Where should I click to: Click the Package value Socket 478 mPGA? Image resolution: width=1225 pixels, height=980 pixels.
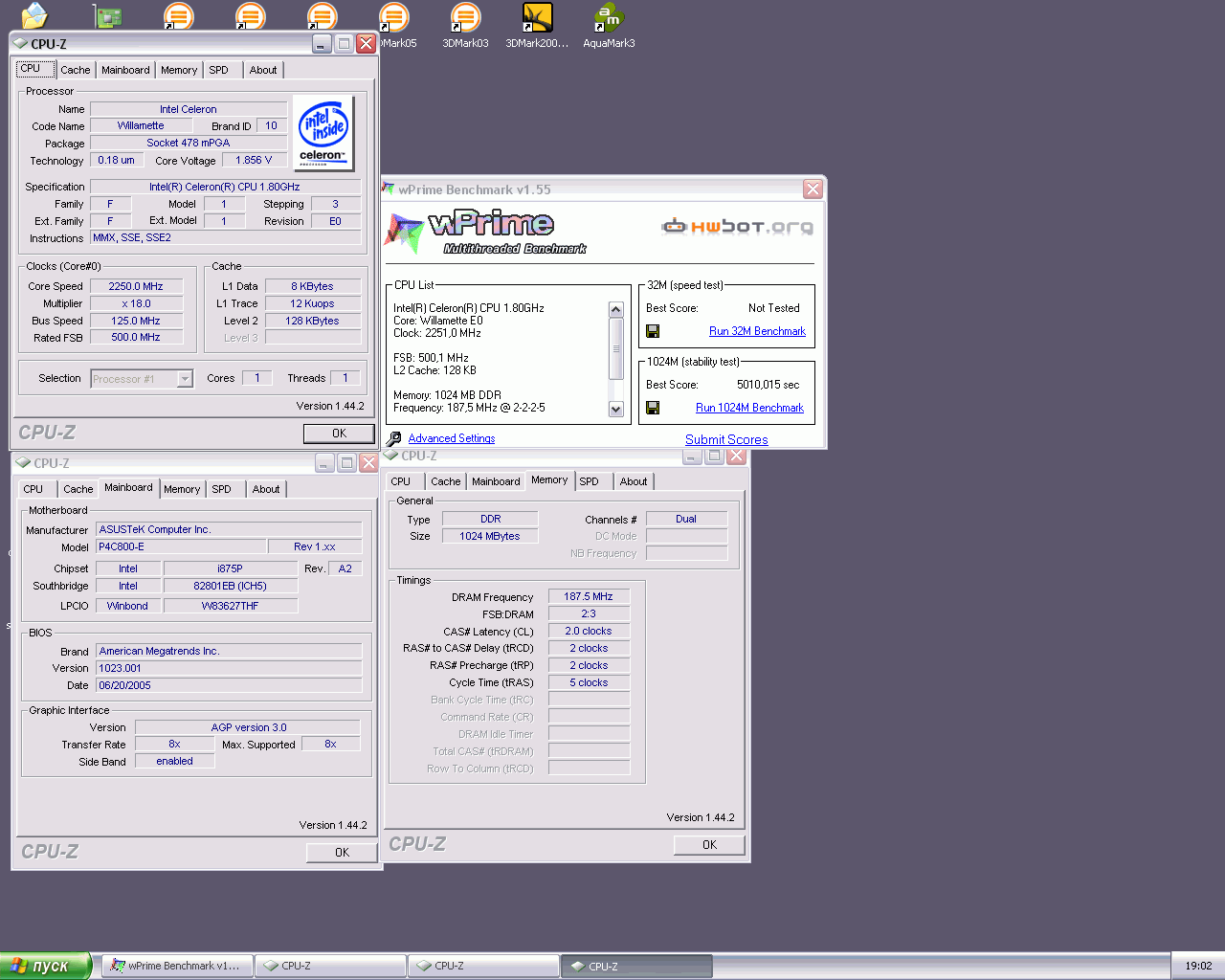click(x=189, y=143)
